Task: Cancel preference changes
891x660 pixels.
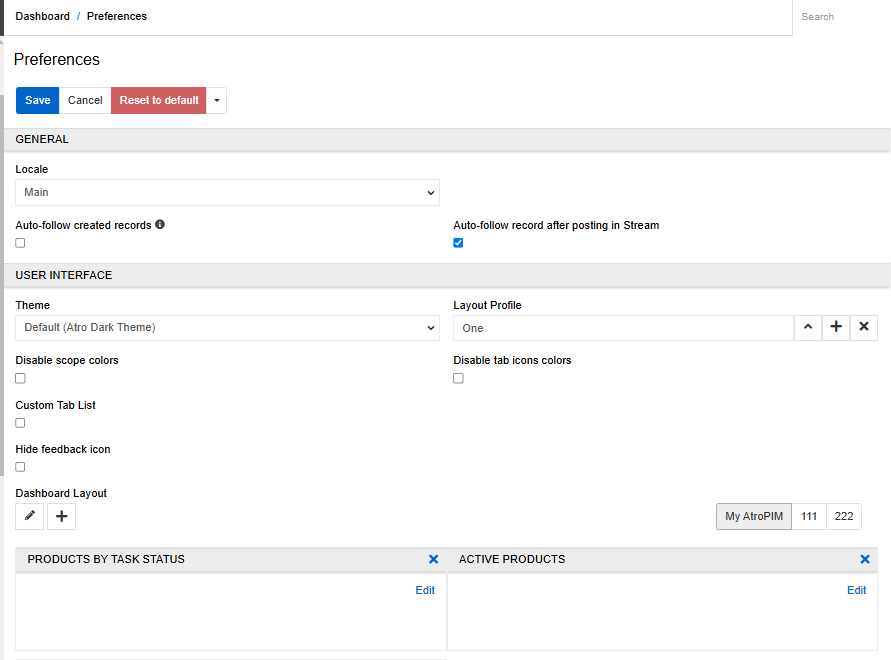Action: (85, 101)
